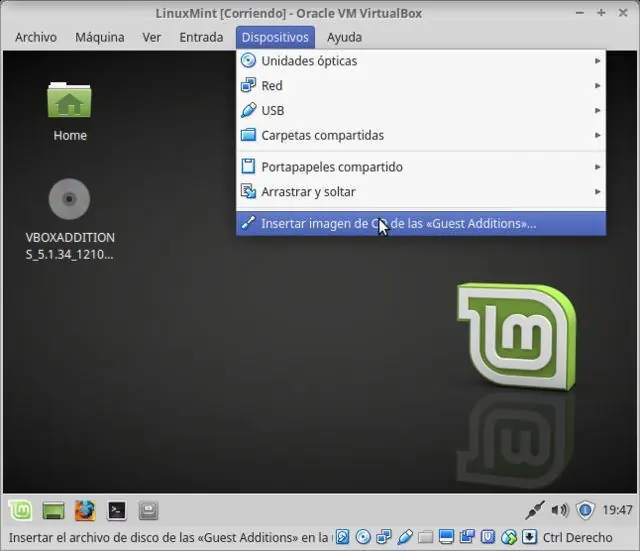Click the keyboard capture arrow indicator
The height and width of the screenshot is (551, 640).
click(529, 537)
